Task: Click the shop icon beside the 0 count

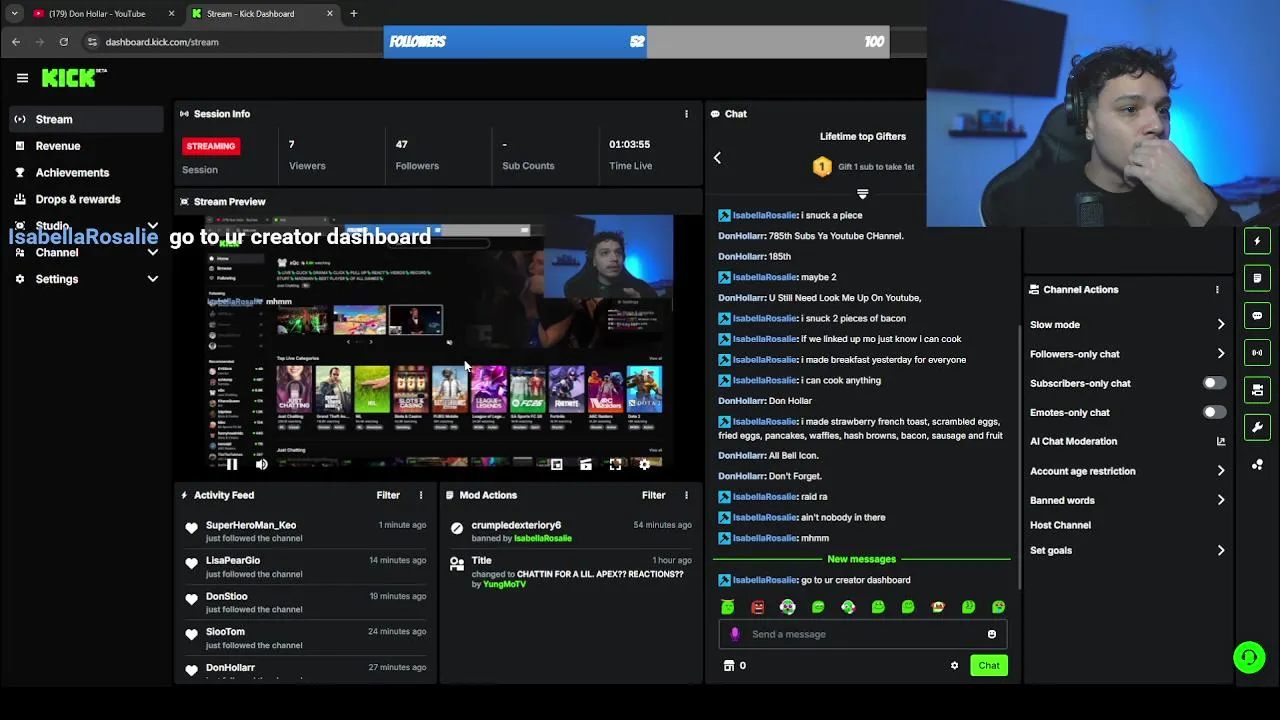Action: [x=729, y=665]
